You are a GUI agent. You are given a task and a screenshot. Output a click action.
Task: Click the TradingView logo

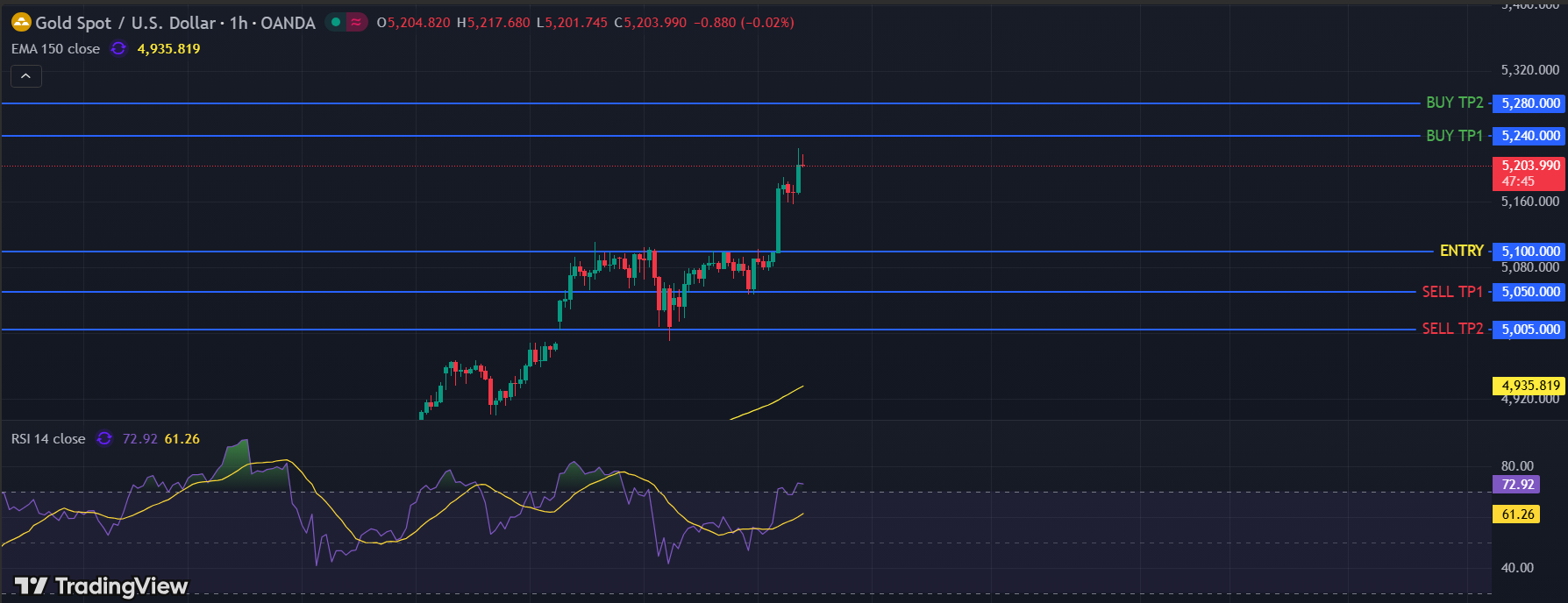click(x=101, y=585)
